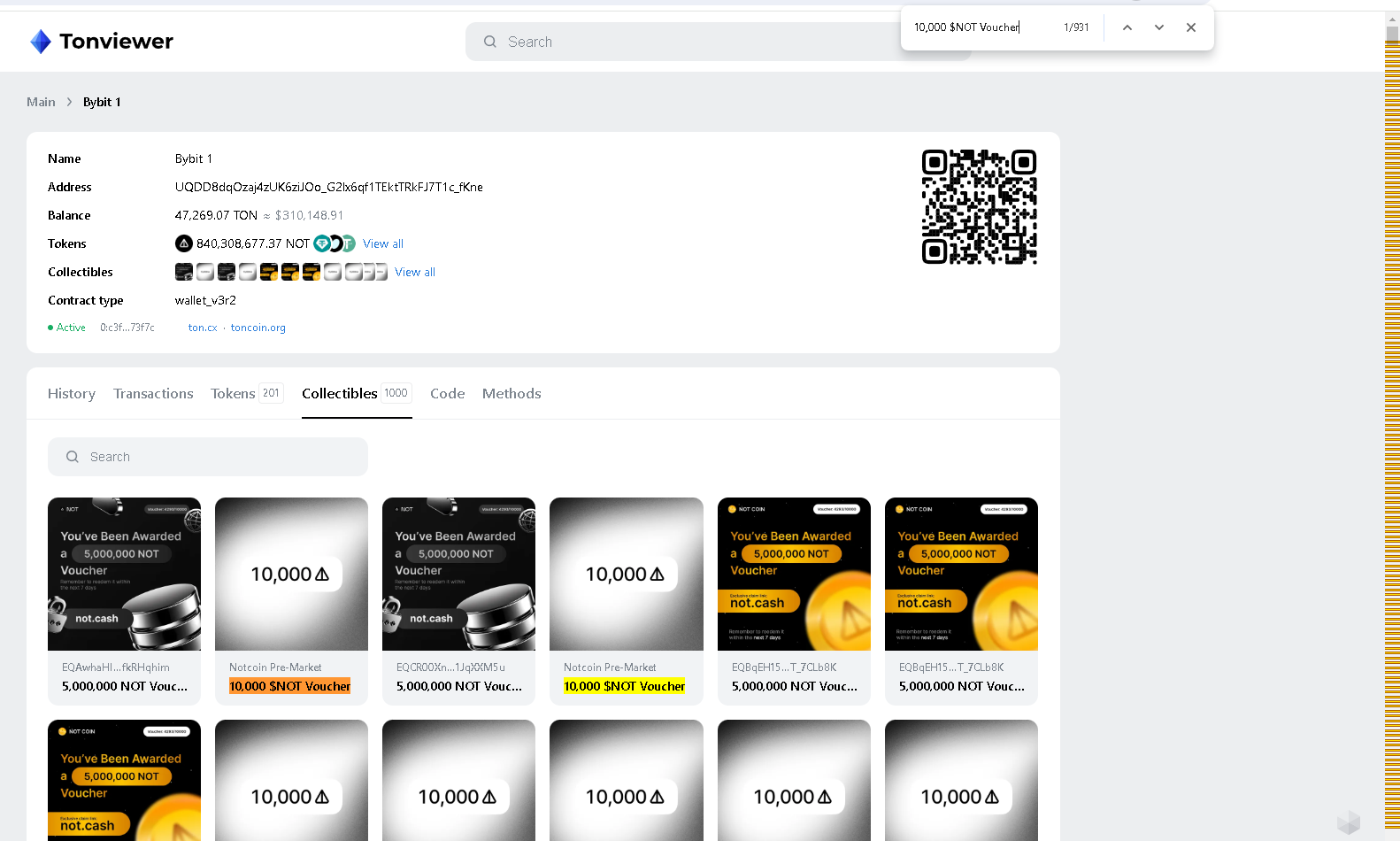Screen dimensions: 1400x841
Task: Click the wallet_v3r2 contract type value
Action: pyautogui.click(x=205, y=300)
